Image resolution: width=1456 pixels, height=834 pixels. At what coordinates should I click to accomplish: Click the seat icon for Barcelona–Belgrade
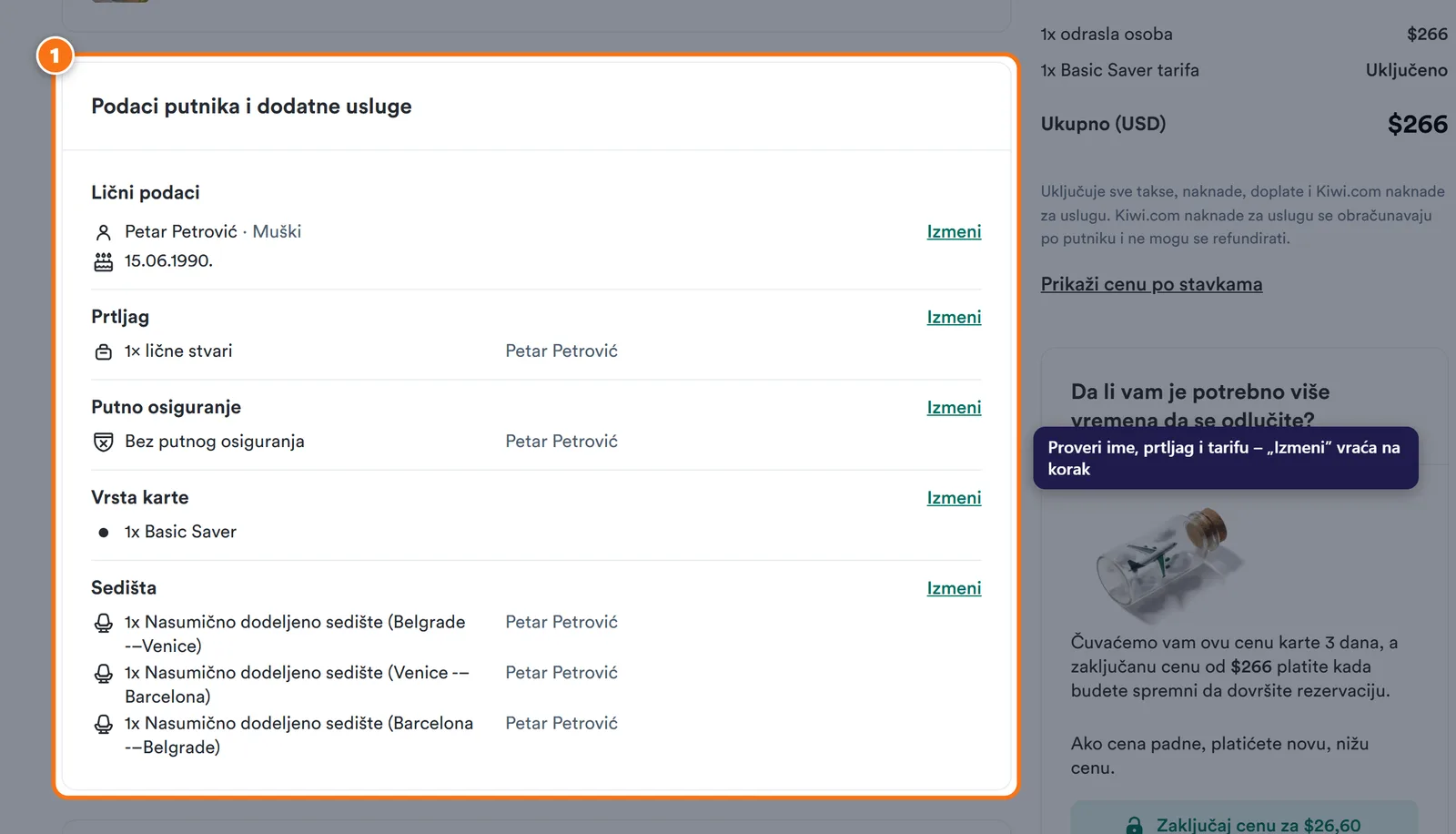[104, 724]
